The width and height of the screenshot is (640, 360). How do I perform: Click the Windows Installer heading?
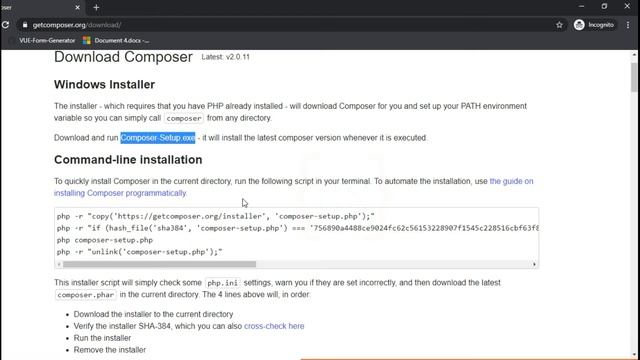pos(104,84)
